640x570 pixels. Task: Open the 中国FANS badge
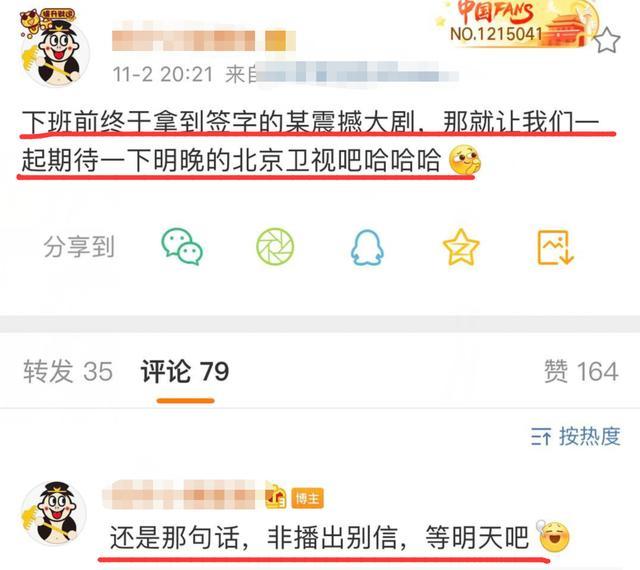click(516, 22)
